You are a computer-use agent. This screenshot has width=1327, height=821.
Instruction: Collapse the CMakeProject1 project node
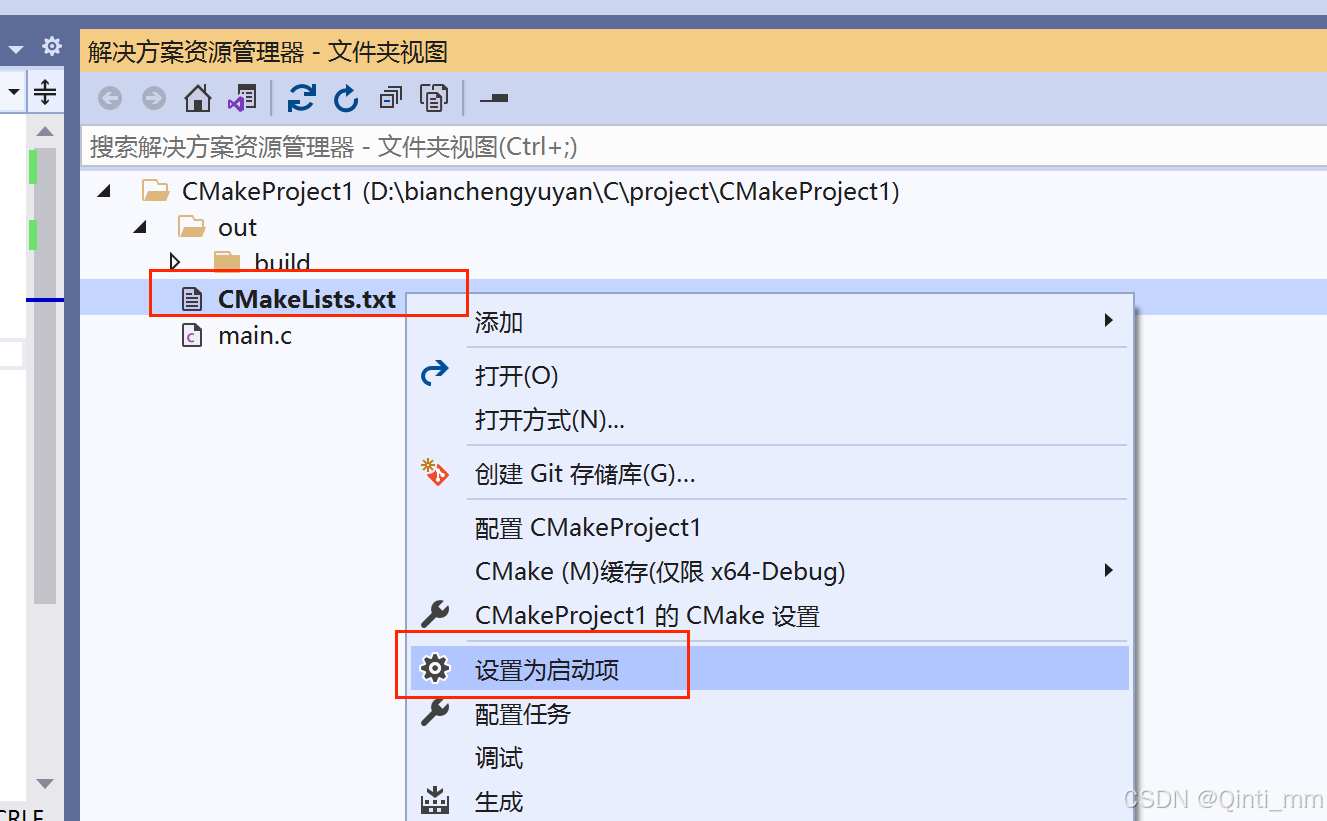point(104,190)
